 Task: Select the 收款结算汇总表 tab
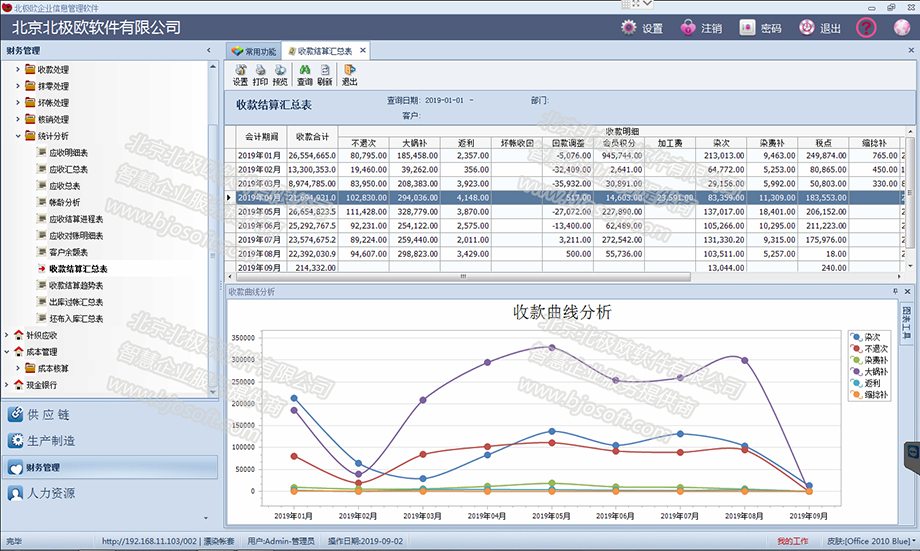[325, 51]
